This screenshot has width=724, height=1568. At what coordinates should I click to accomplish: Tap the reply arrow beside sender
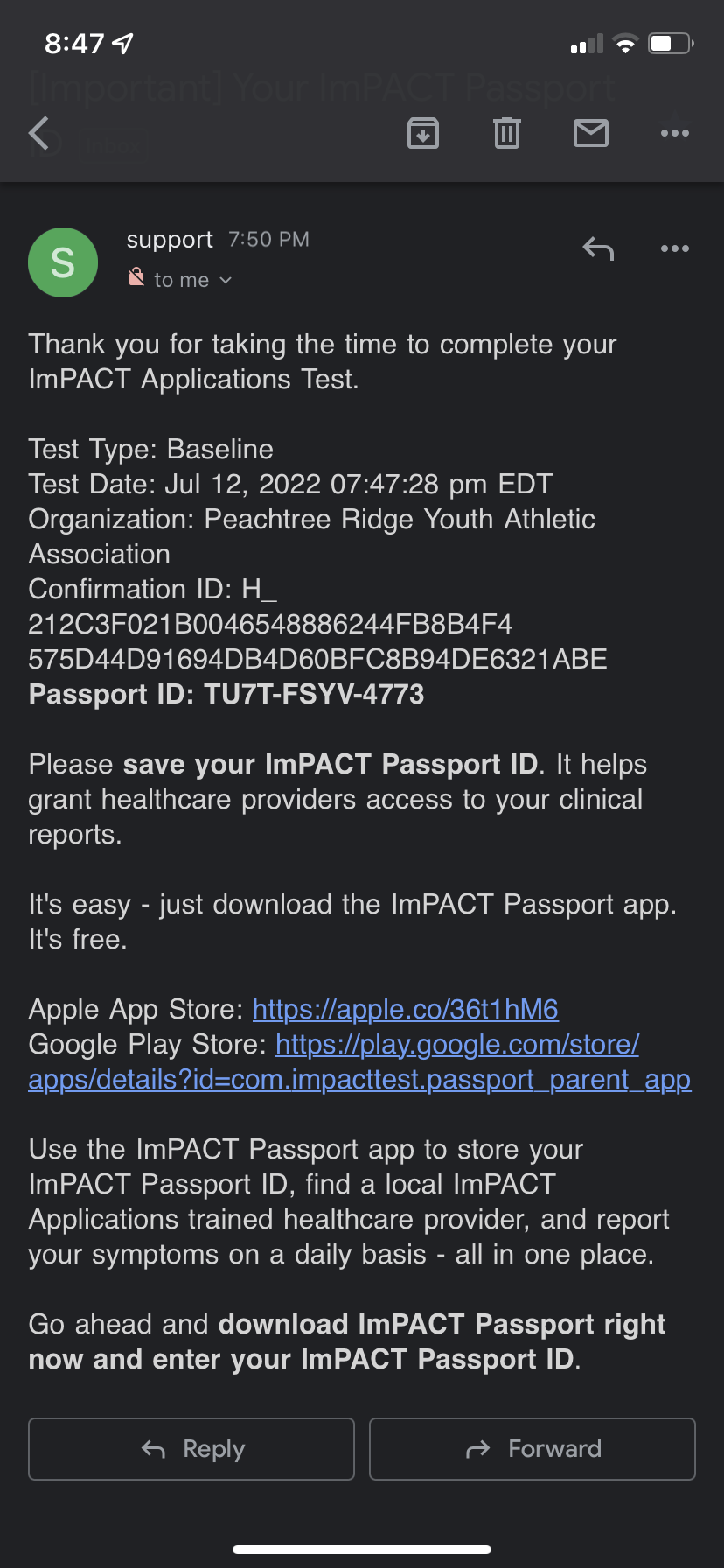(x=598, y=249)
